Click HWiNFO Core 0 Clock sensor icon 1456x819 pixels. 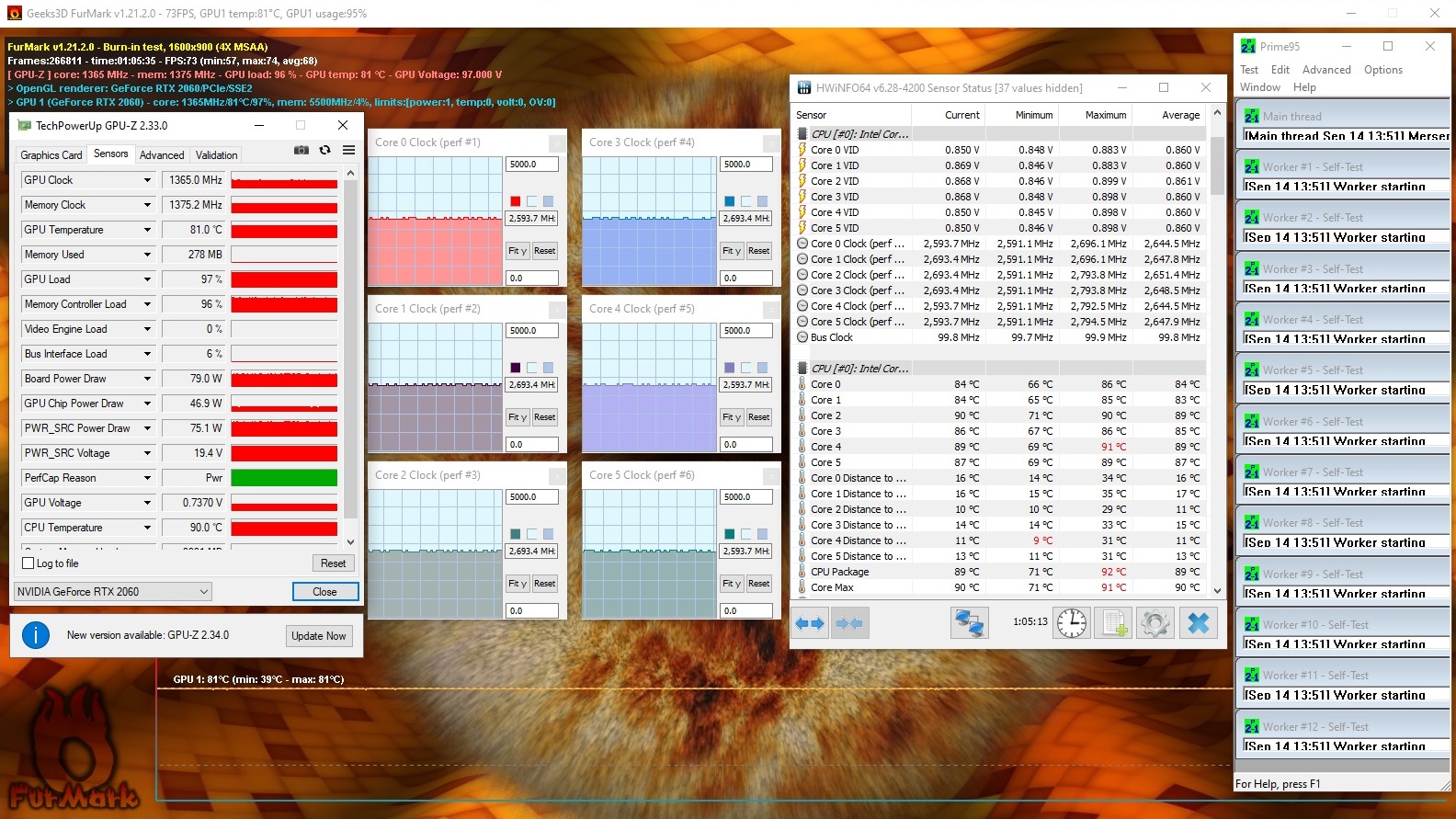pos(802,244)
